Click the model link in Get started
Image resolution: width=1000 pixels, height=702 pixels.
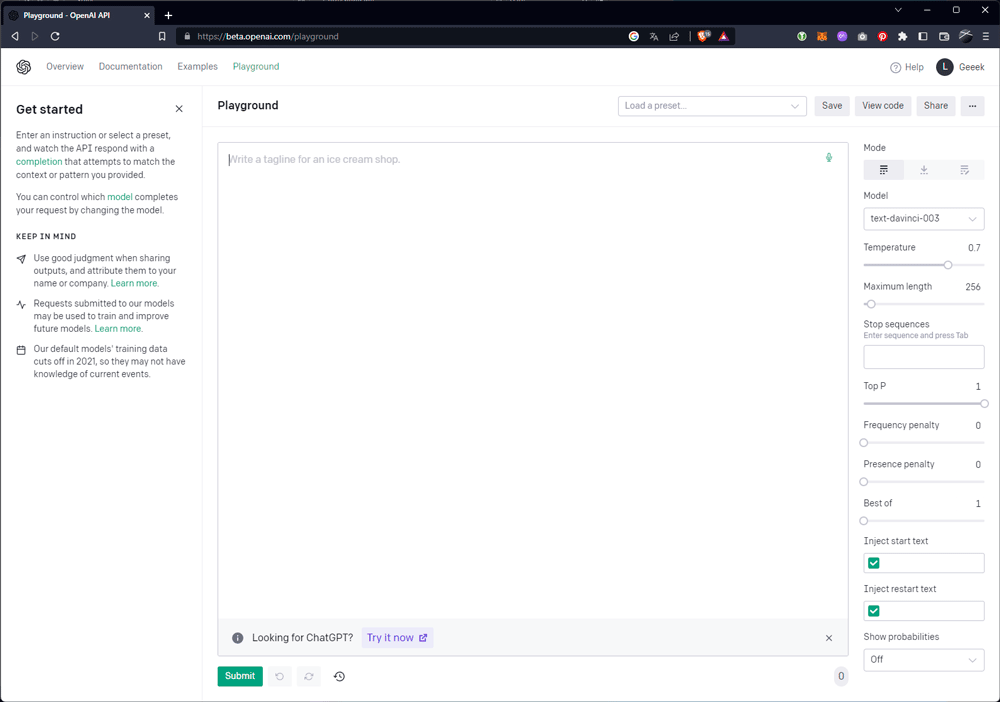tap(120, 197)
